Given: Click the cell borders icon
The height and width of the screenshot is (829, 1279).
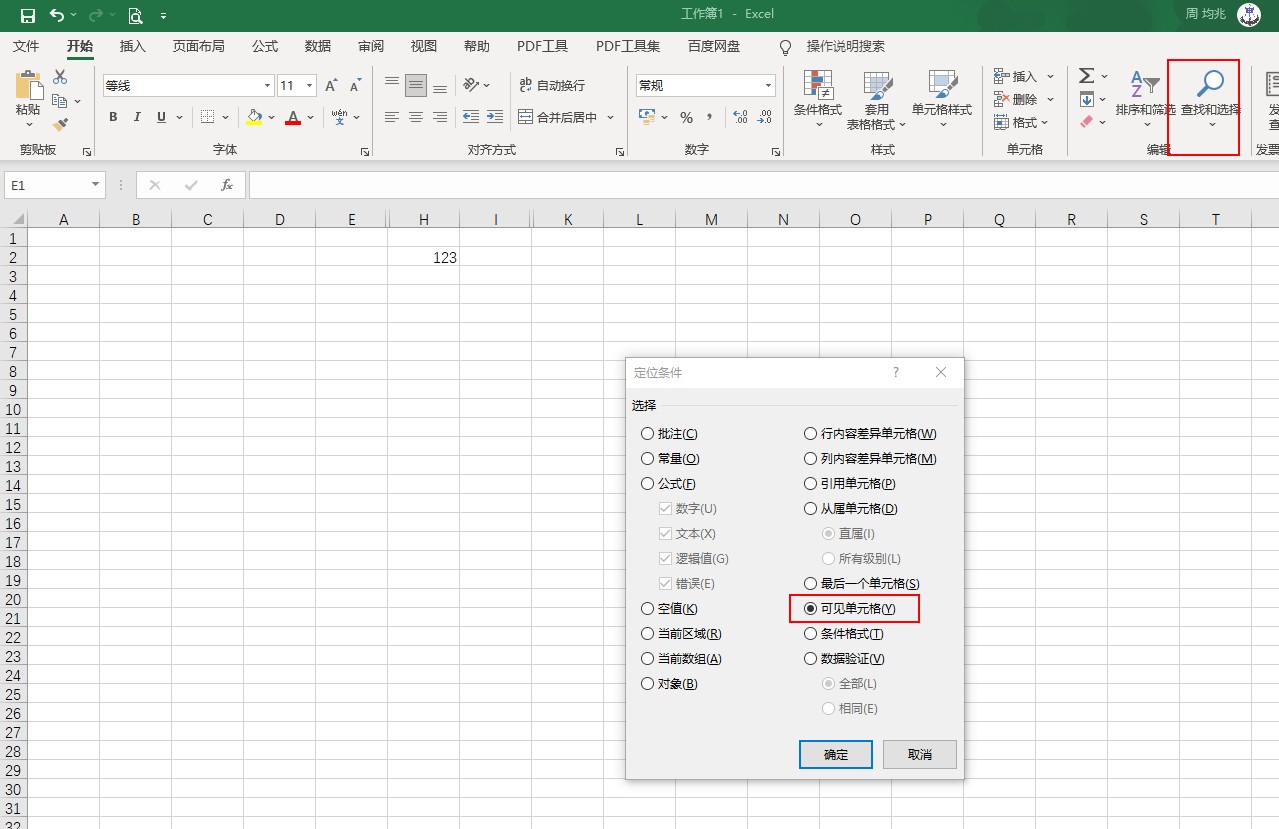Looking at the screenshot, I should coord(207,117).
